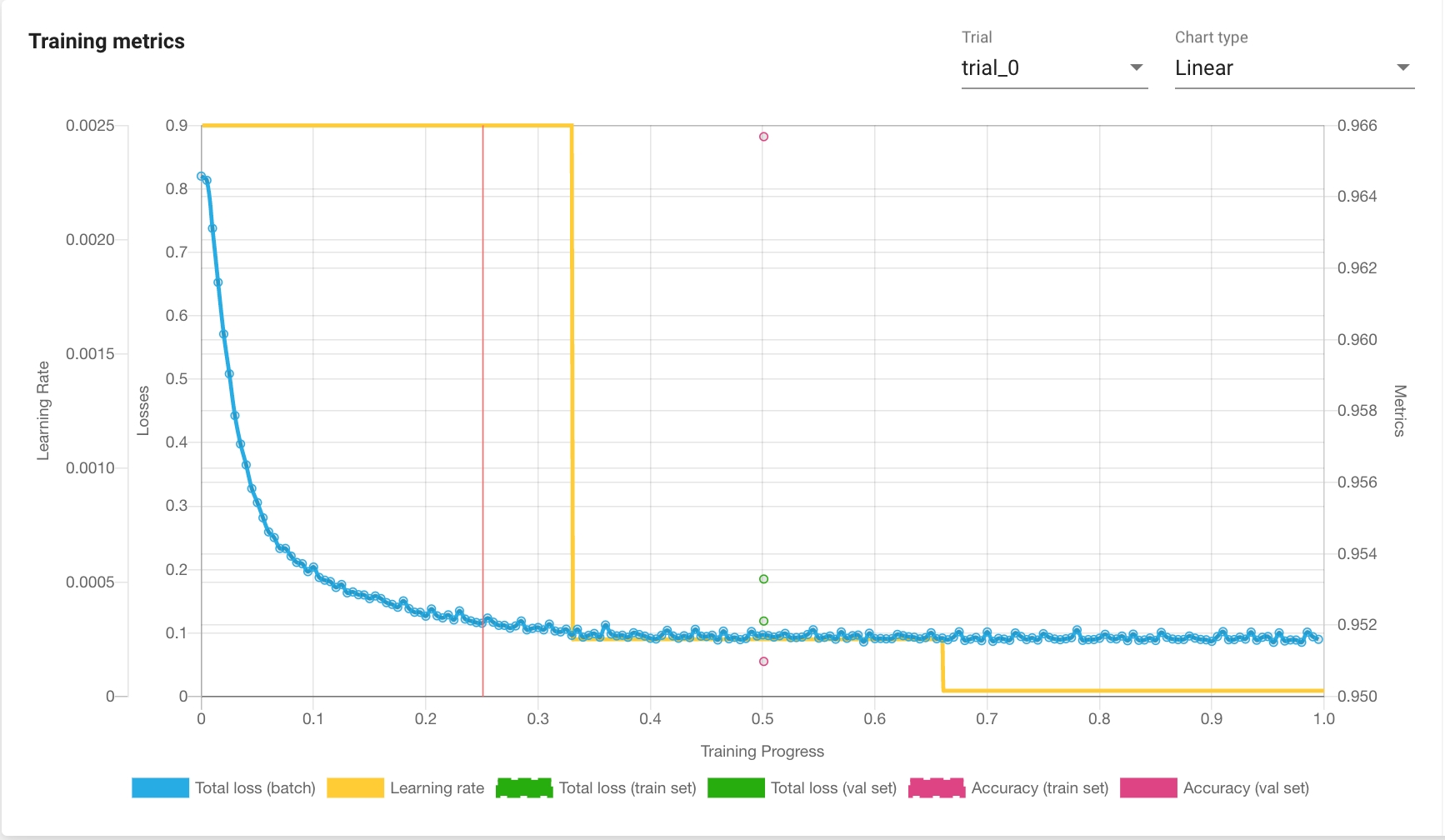
Task: Toggle the dashed green Total loss (train set) swatch
Action: [x=524, y=788]
